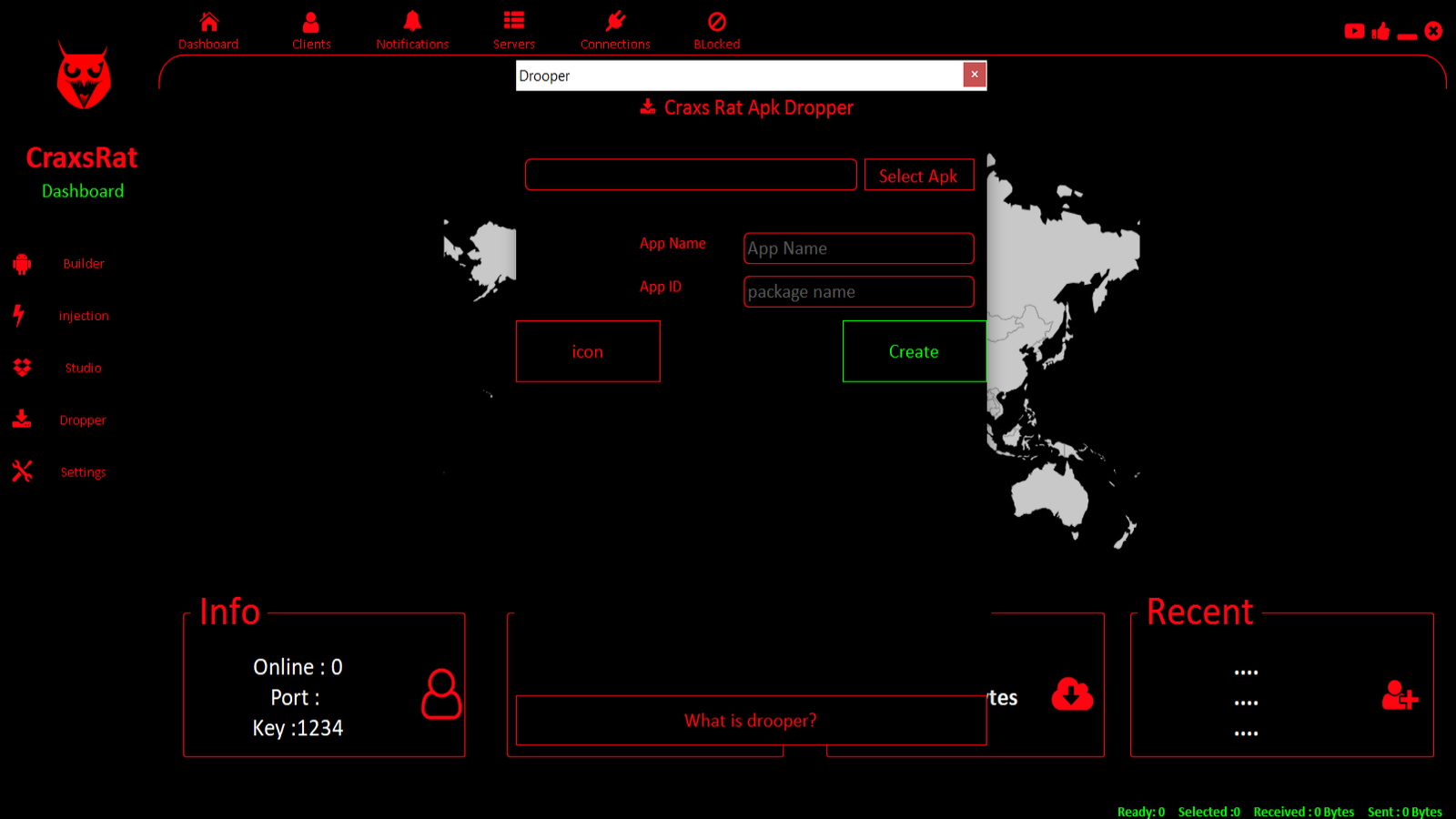Screen dimensions: 1456x819
Task: Click the 'What is drooper?' button
Action: click(752, 721)
